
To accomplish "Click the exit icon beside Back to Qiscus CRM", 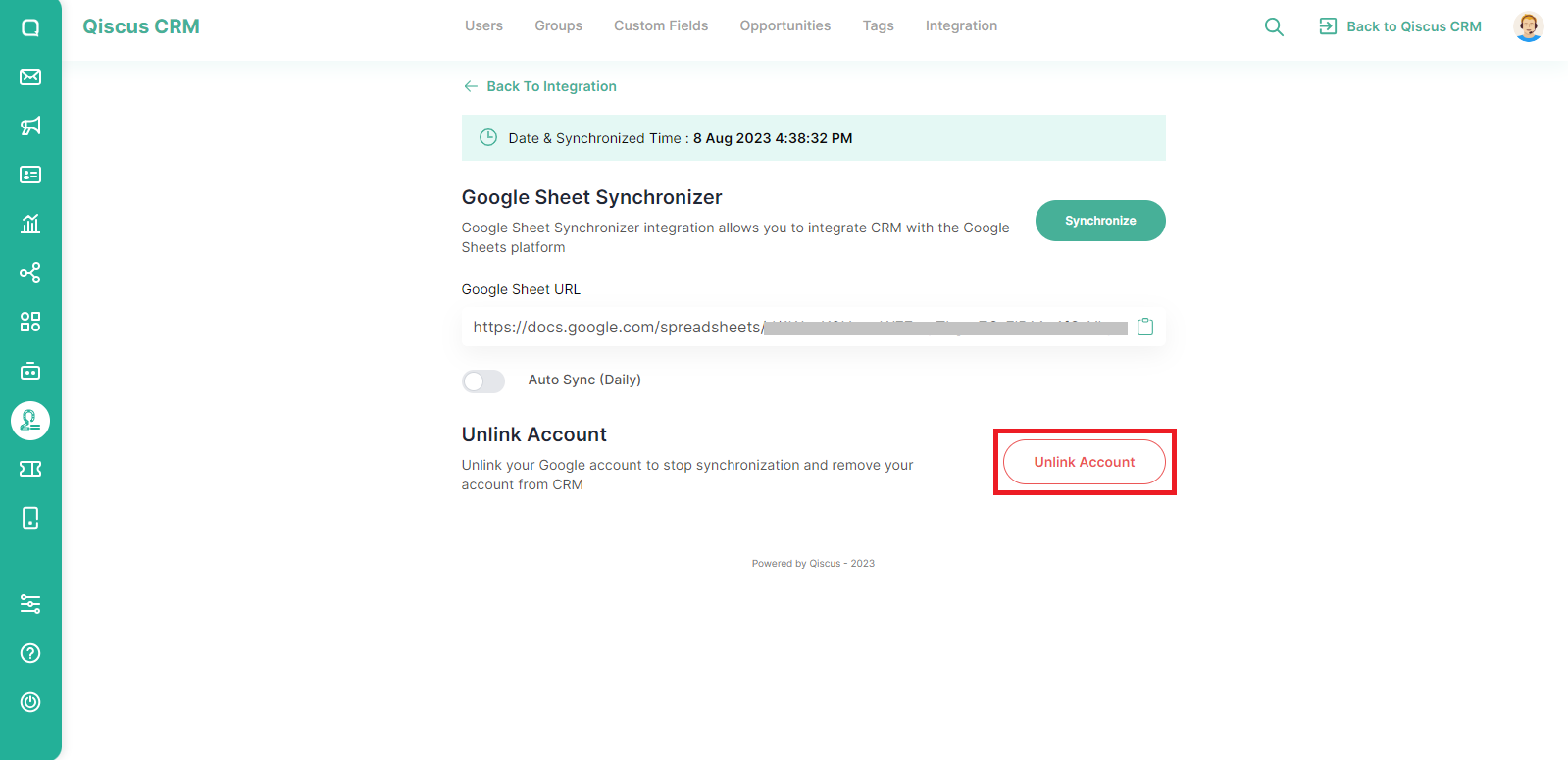I will click(1328, 26).
